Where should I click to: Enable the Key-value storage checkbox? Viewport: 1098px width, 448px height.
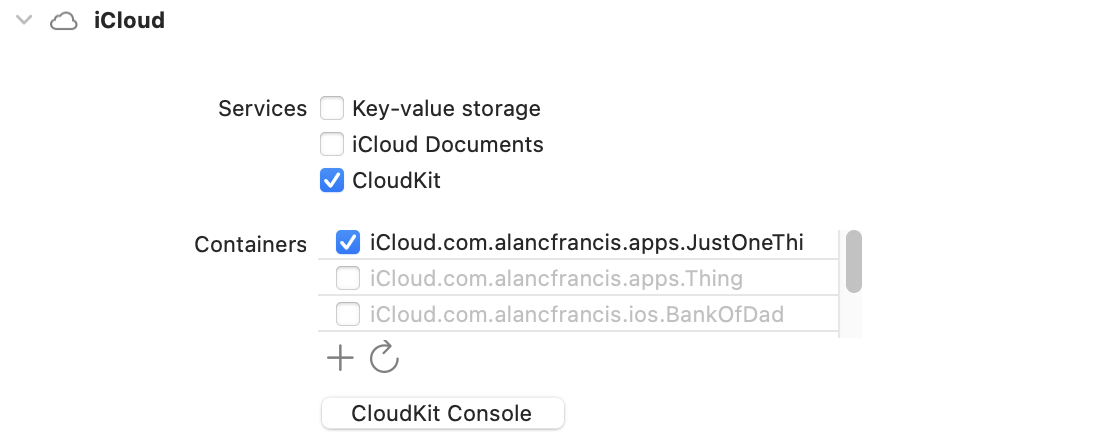[x=332, y=108]
